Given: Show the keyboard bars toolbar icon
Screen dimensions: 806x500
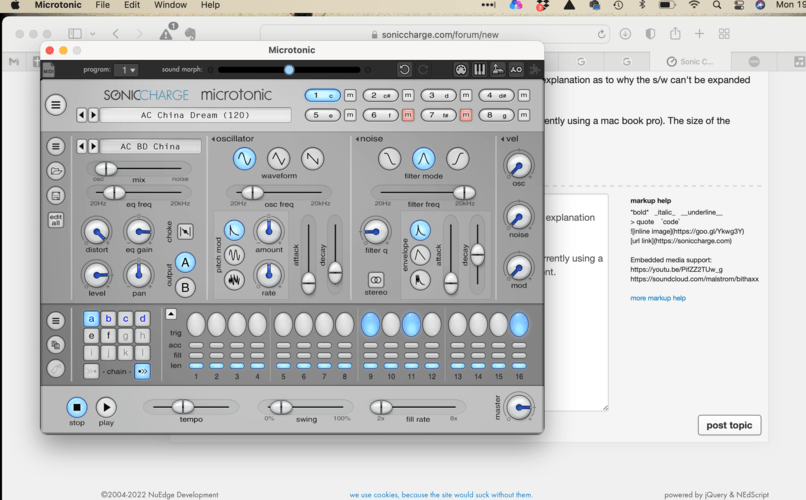Looking at the screenshot, I should coord(480,69).
